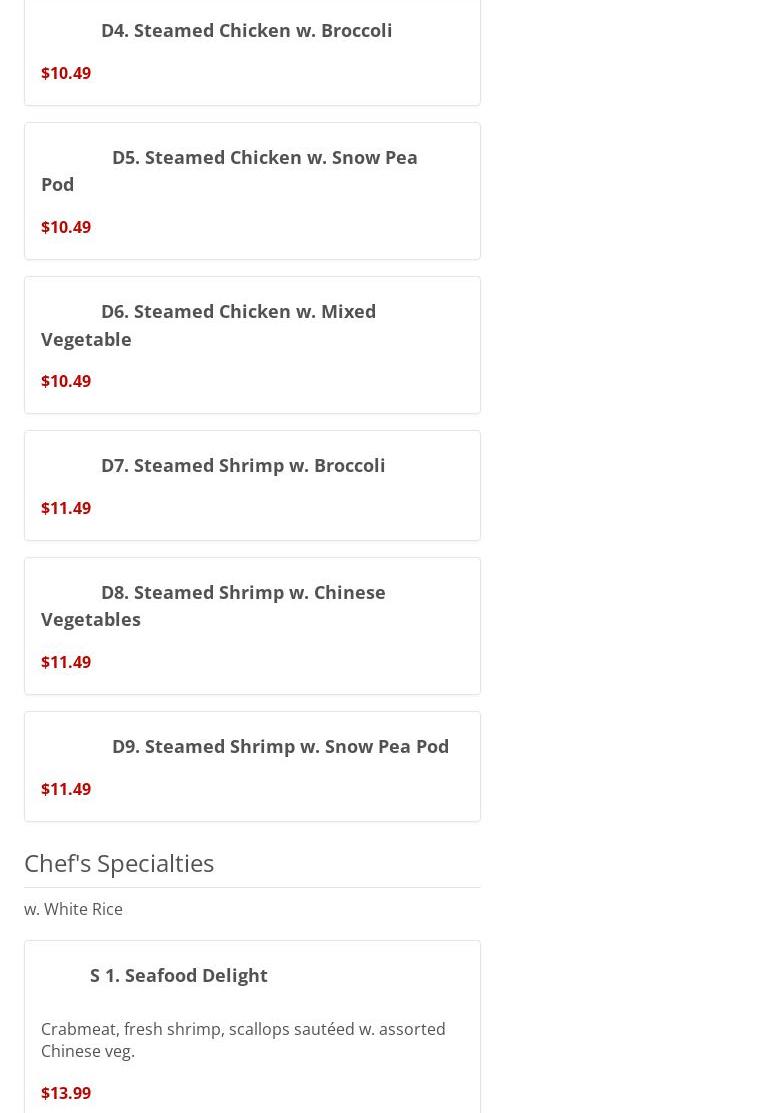Screen dimensions: 770x1113
Task: Open S 1. Seafood Delight item
Action: click(179, 976)
